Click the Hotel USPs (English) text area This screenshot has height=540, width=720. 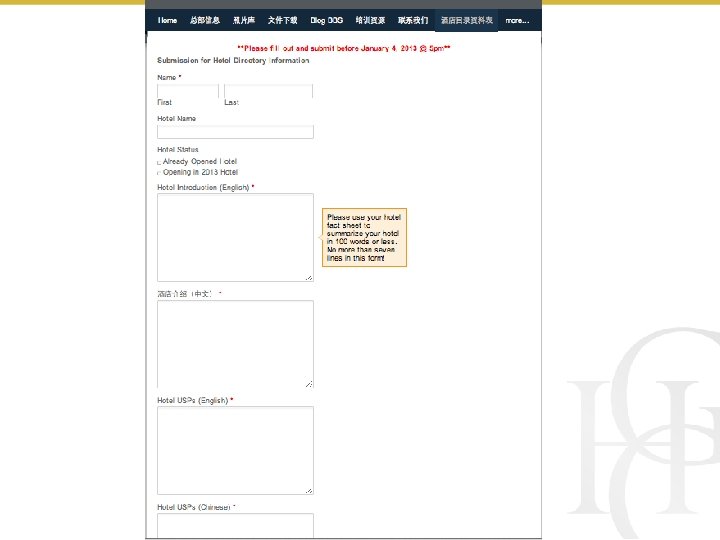pos(235,450)
